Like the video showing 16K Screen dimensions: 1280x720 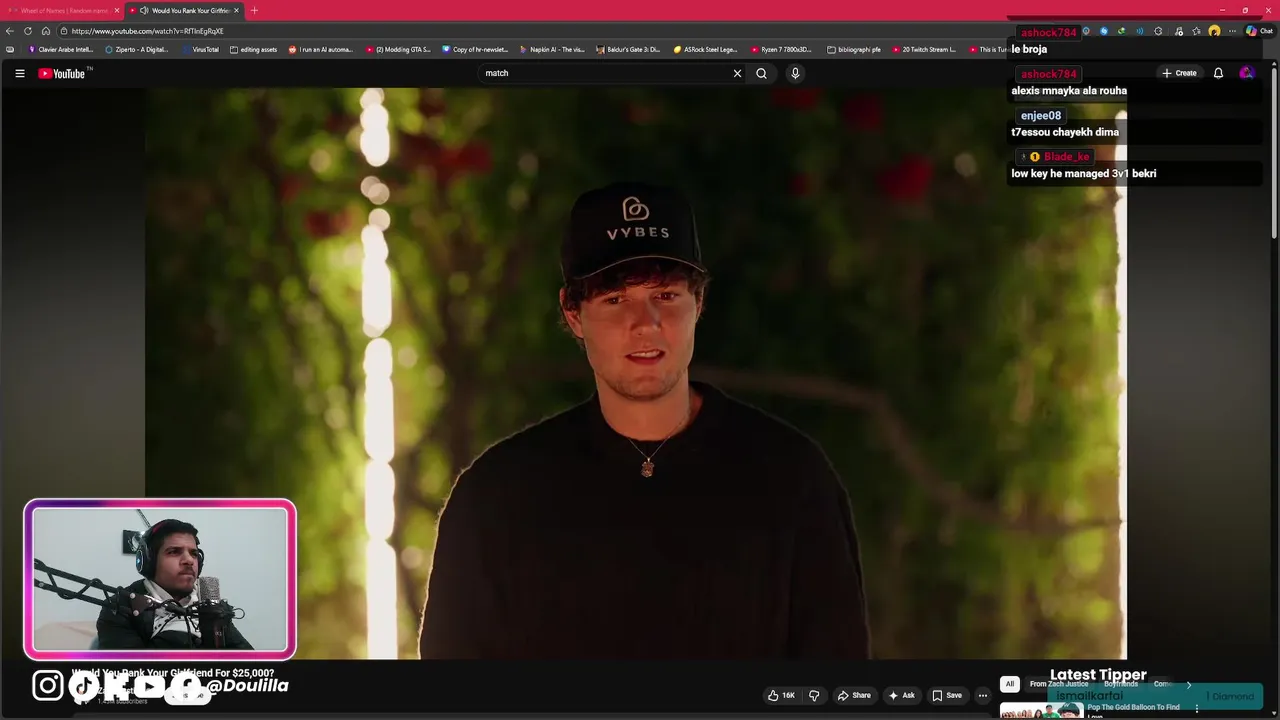click(782, 695)
